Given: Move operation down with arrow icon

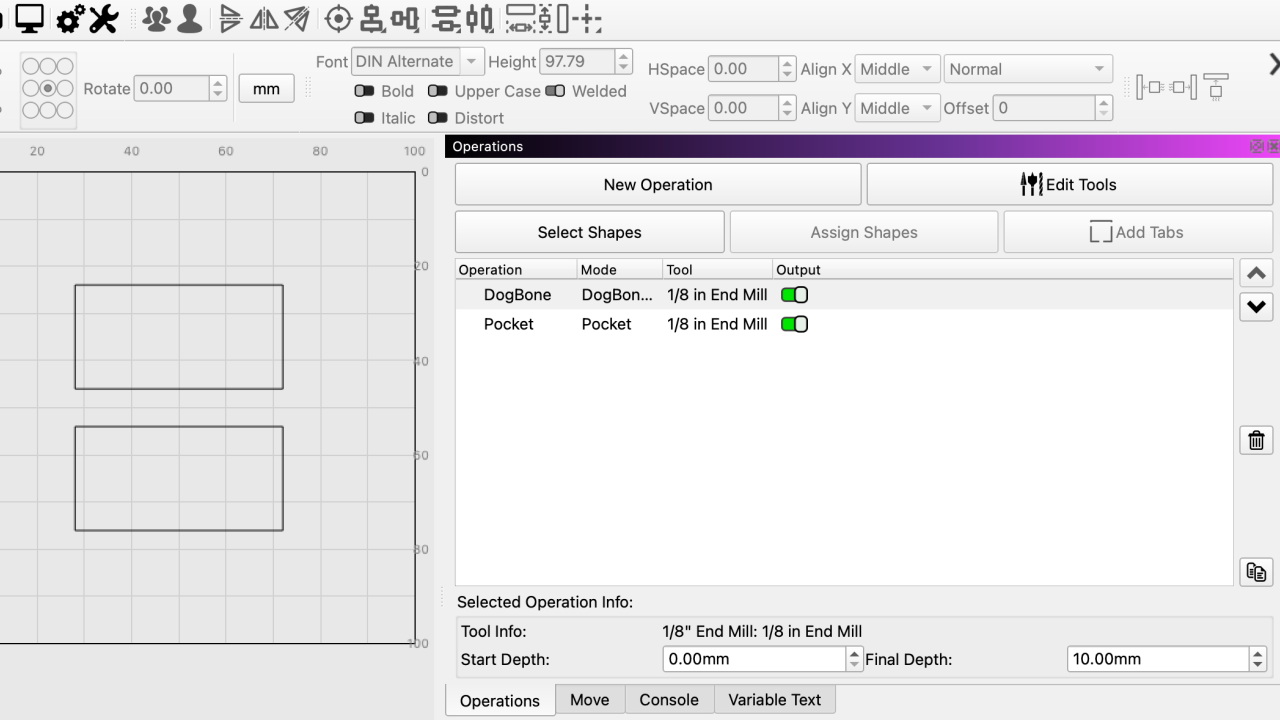Looking at the screenshot, I should [1256, 307].
